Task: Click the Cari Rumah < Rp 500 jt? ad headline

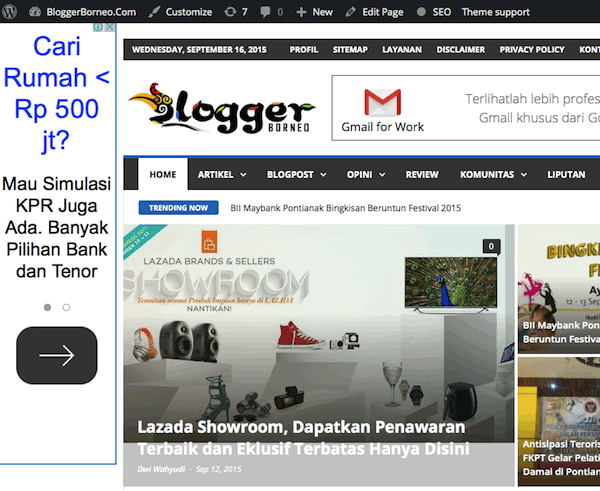Action: pyautogui.click(x=57, y=93)
